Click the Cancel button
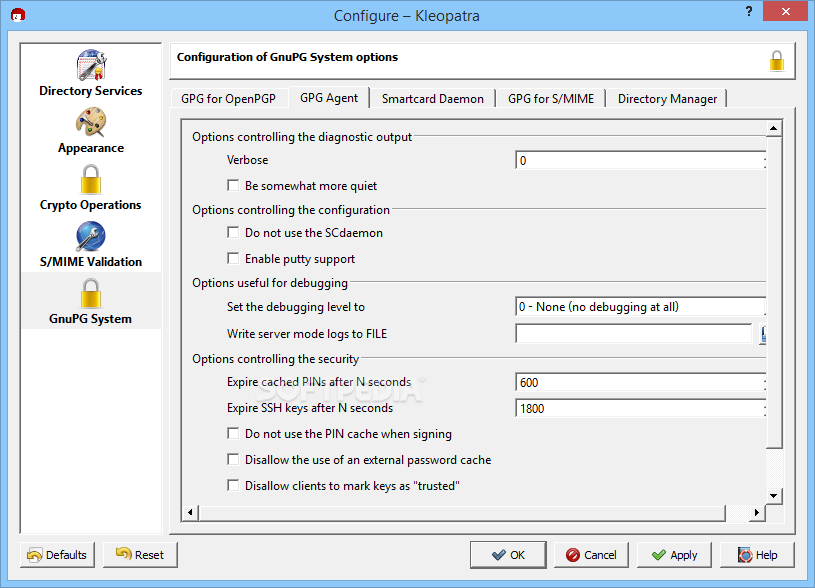Screen dimensions: 815x588 pos(591,555)
